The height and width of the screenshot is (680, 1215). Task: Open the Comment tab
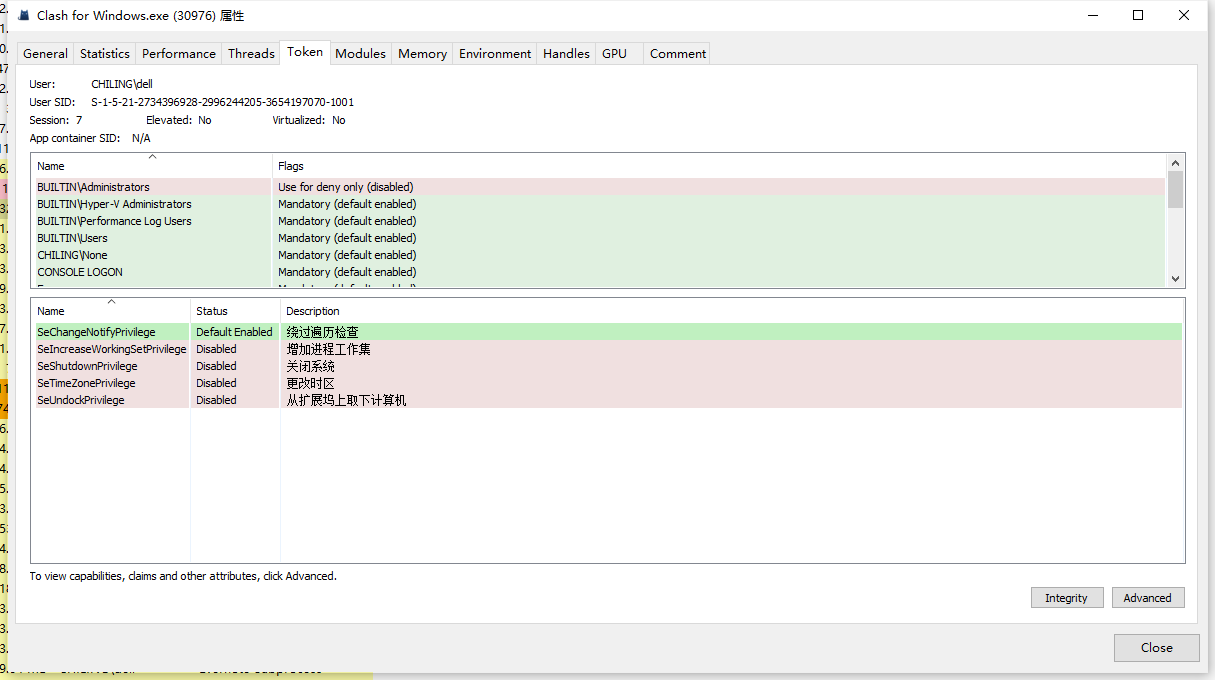(678, 54)
